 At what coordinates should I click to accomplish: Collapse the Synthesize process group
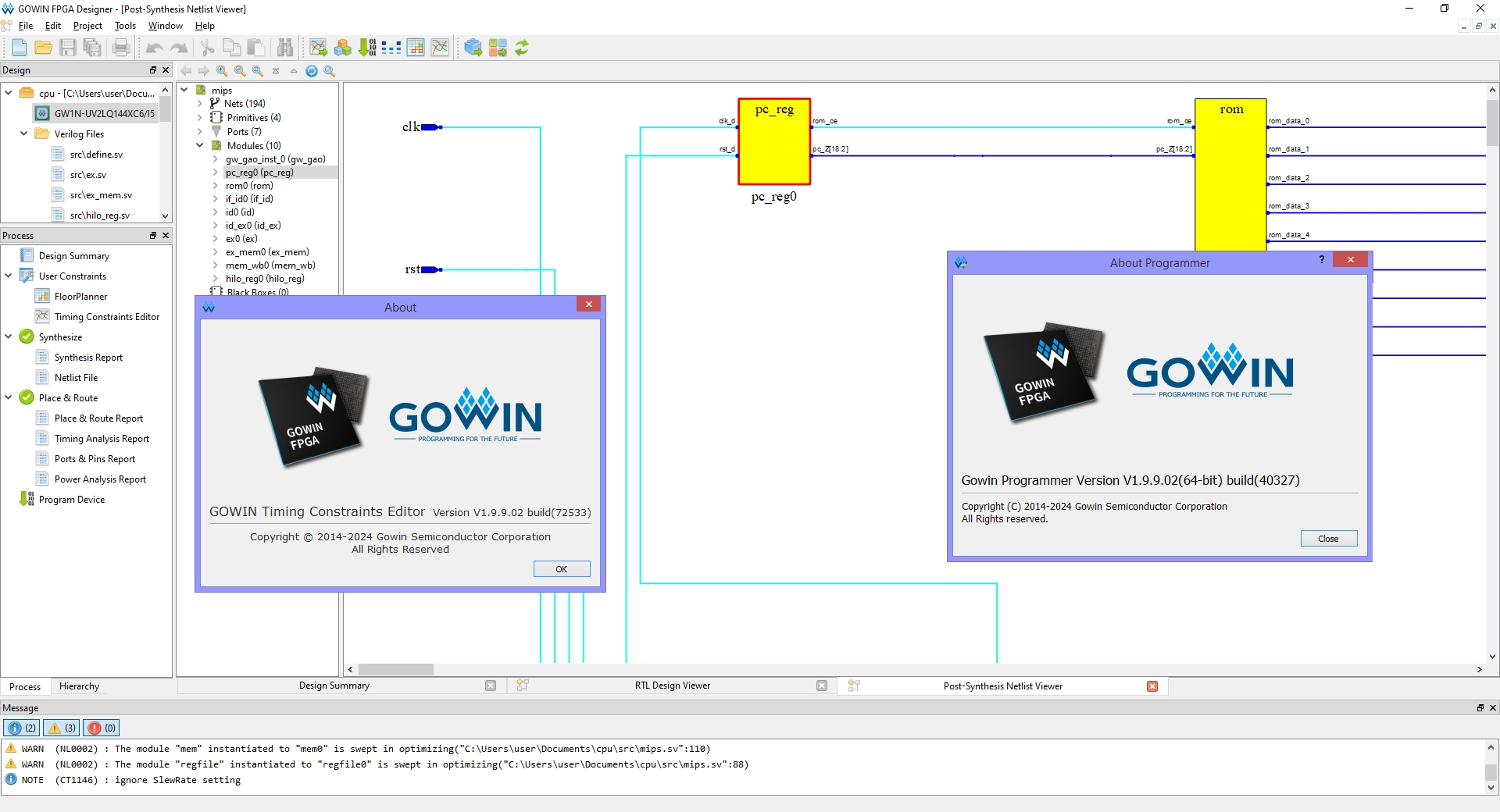click(x=9, y=337)
